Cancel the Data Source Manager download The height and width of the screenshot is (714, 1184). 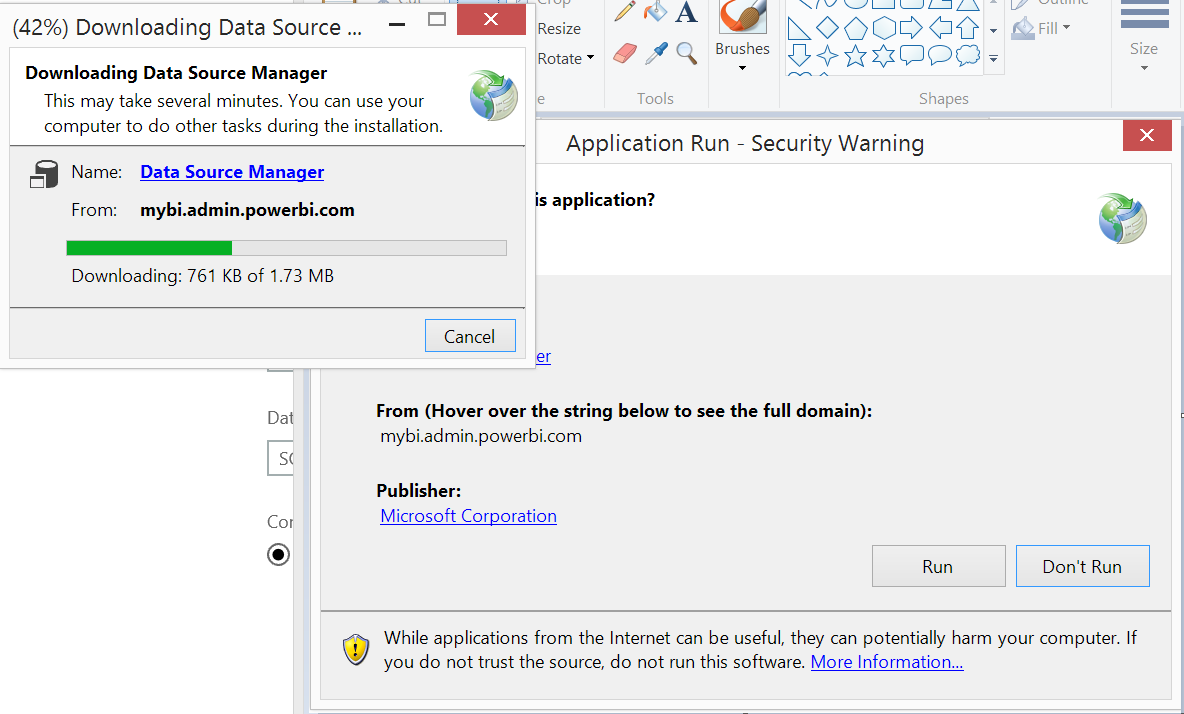[x=470, y=336]
